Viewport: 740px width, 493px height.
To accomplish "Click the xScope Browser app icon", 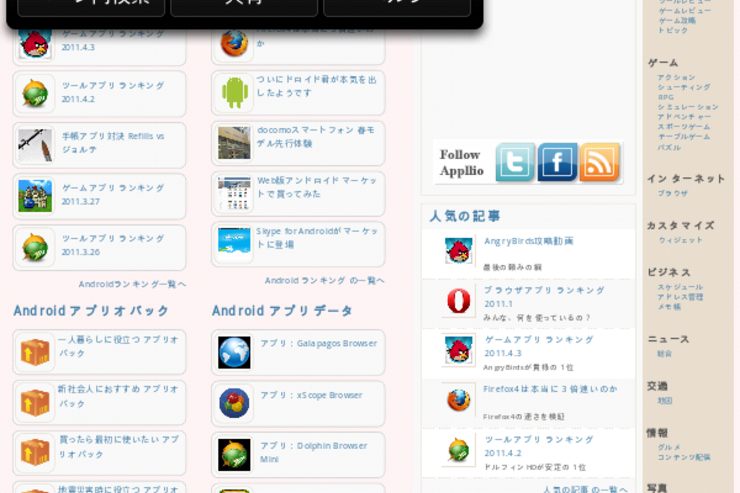I will [x=234, y=403].
